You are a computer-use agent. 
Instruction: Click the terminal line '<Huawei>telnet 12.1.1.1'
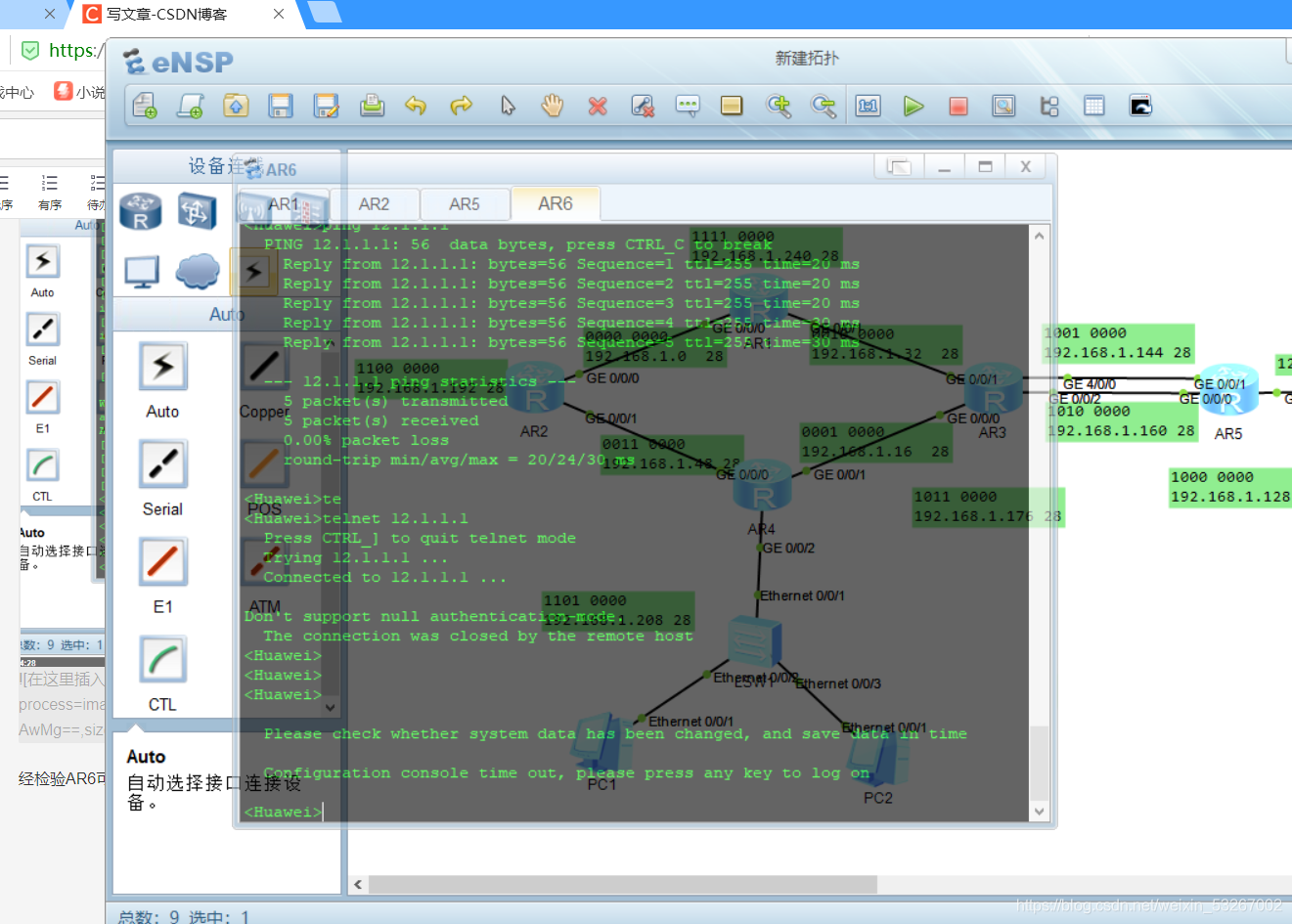coord(356,518)
